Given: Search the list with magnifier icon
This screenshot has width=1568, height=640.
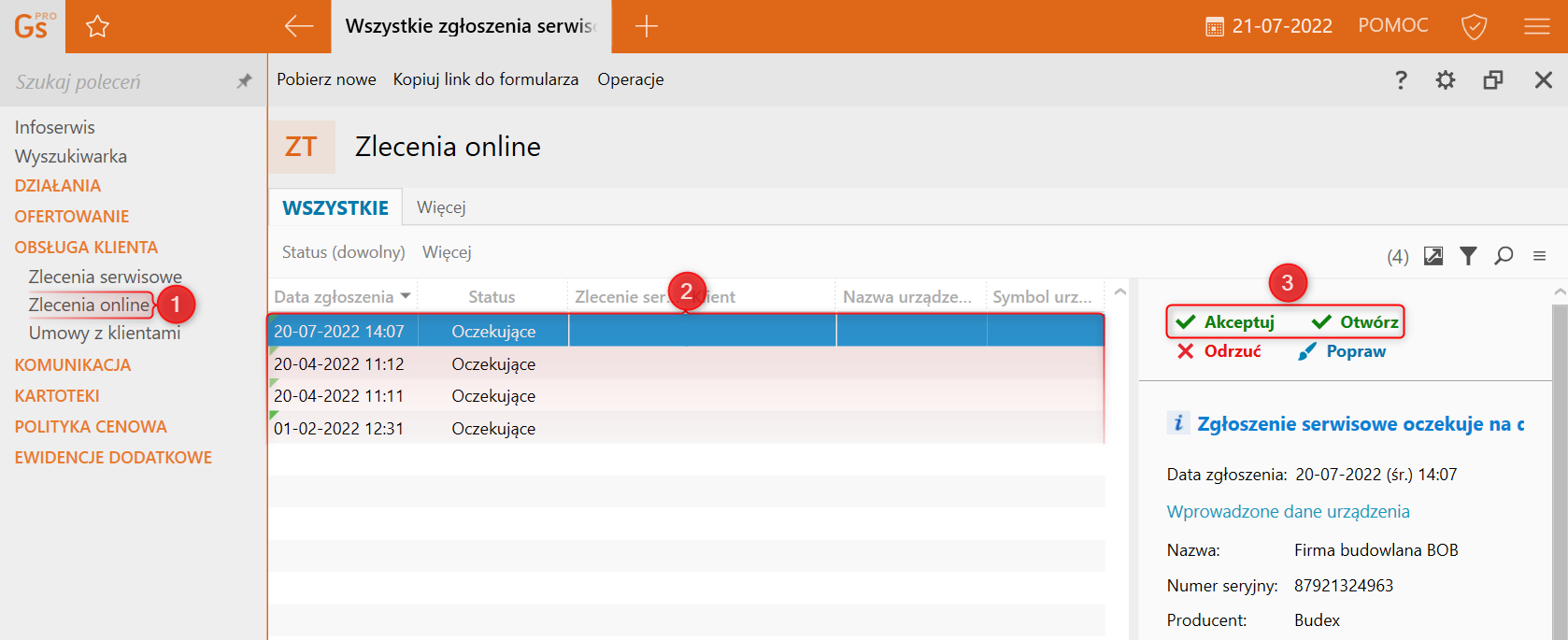Looking at the screenshot, I should (1504, 255).
